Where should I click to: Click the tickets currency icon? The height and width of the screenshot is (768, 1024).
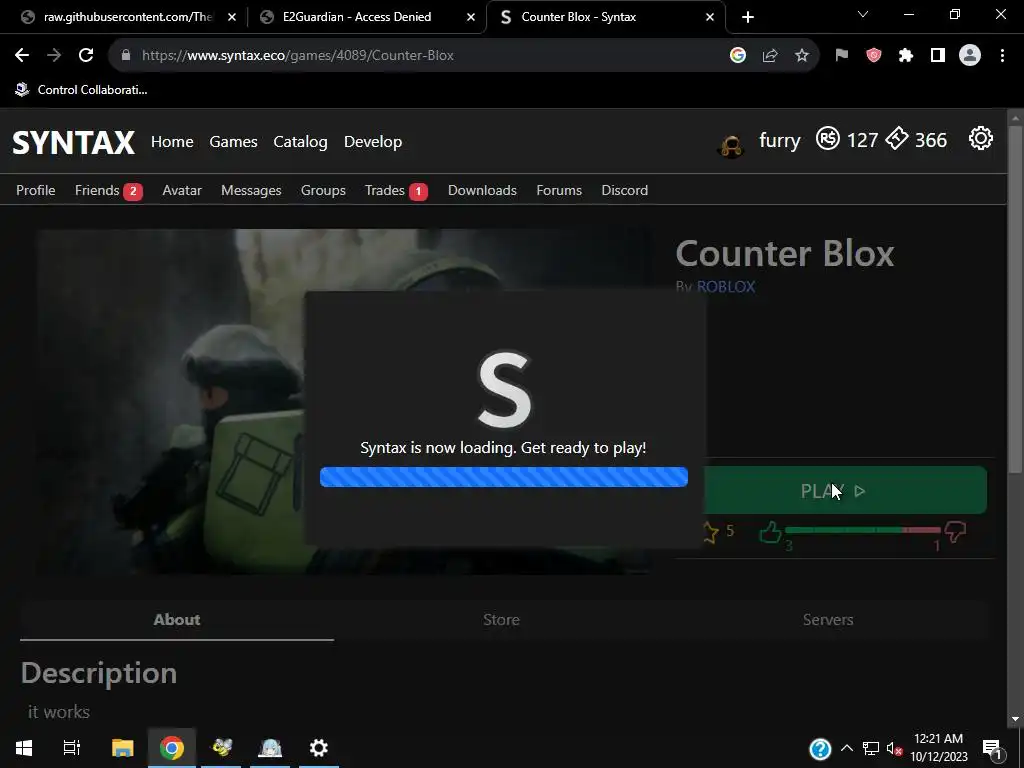click(x=897, y=138)
